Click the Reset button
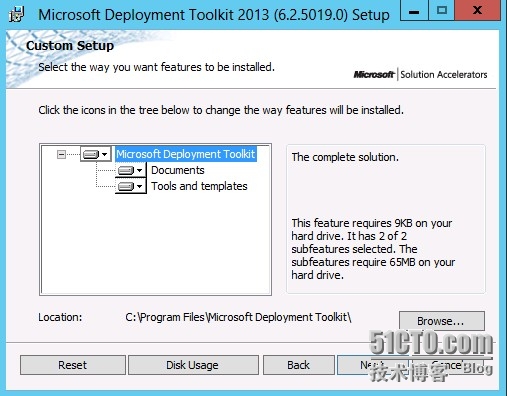507x396 pixels. click(x=73, y=365)
